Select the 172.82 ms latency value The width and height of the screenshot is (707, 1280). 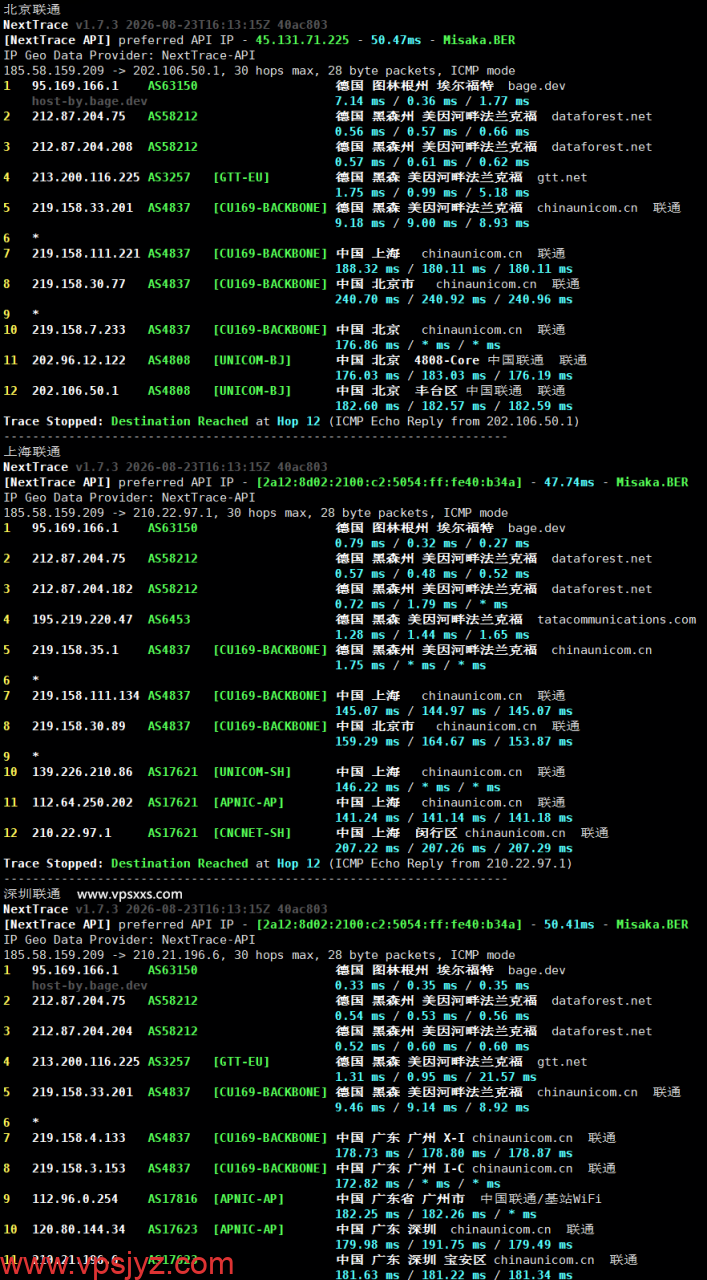click(x=368, y=1184)
